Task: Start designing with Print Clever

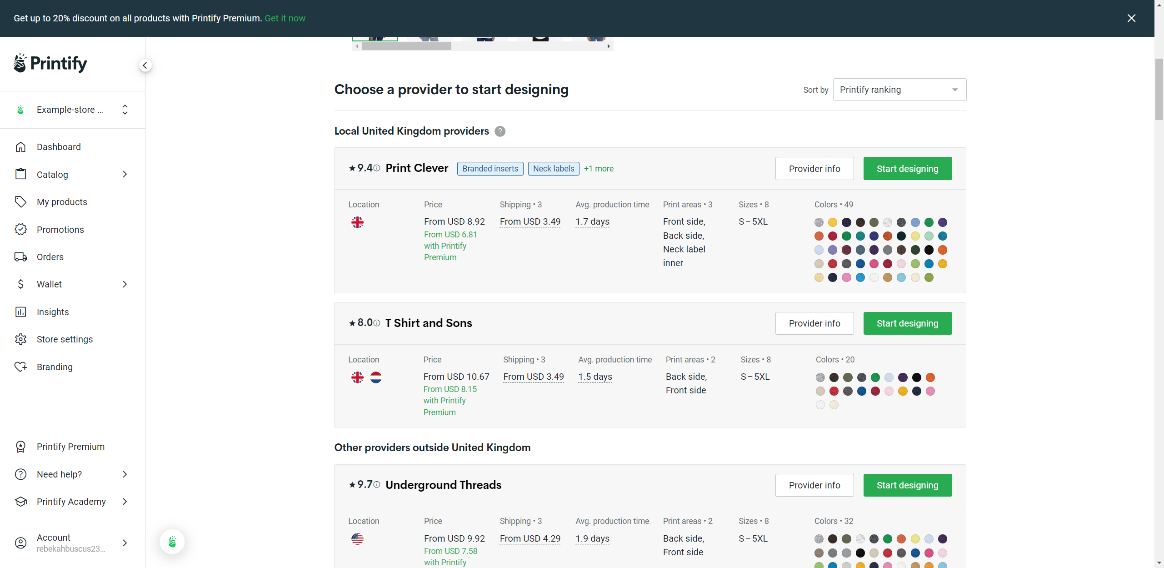Action: [x=907, y=169]
